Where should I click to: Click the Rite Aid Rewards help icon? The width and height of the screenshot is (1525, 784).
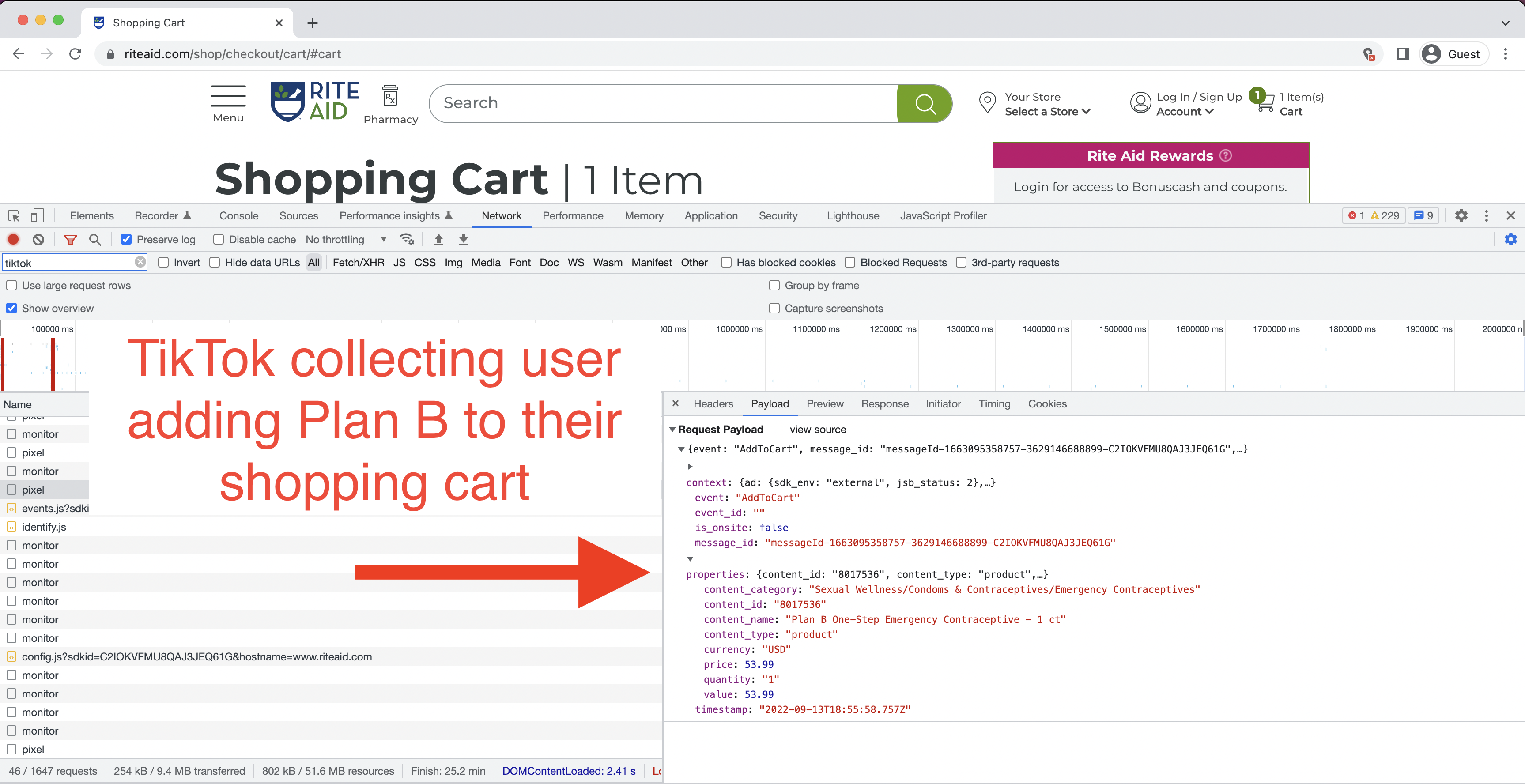1226,155
